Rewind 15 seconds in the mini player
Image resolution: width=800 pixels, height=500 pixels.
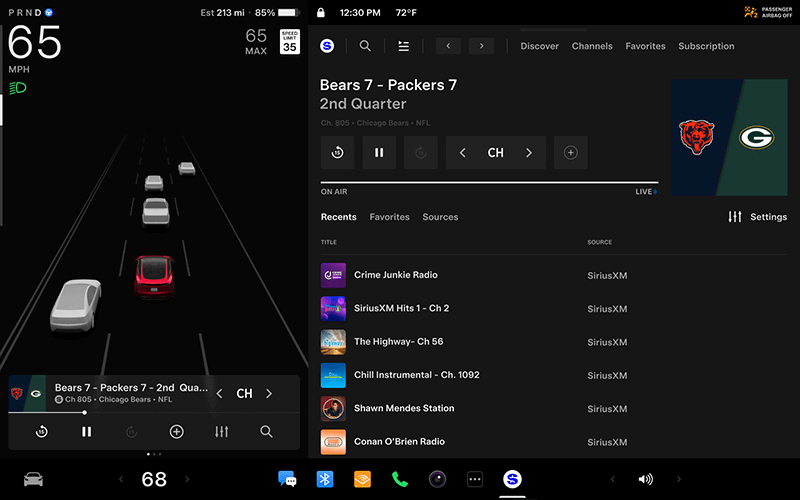41,432
